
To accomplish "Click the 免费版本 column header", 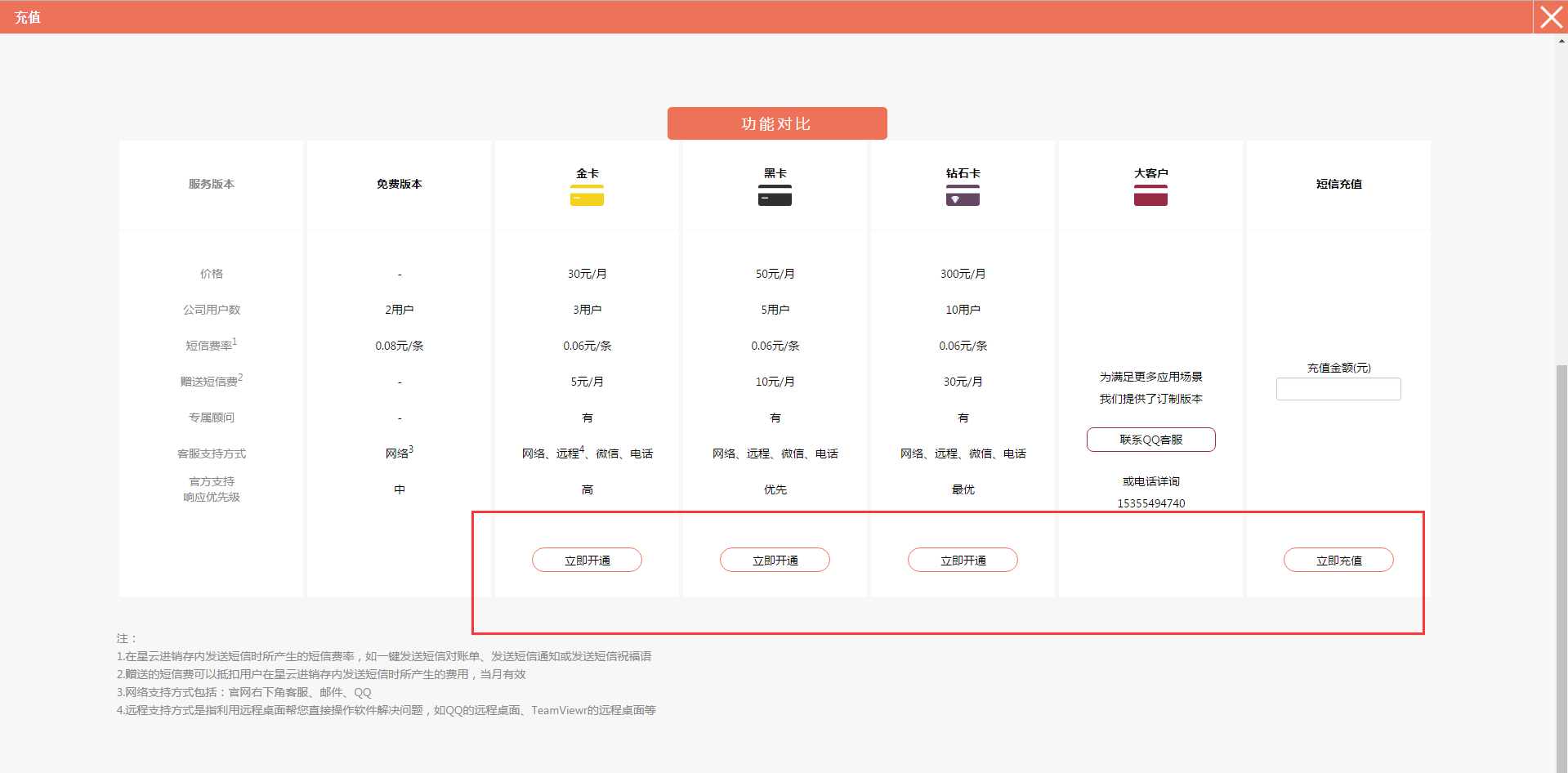I will pos(399,185).
